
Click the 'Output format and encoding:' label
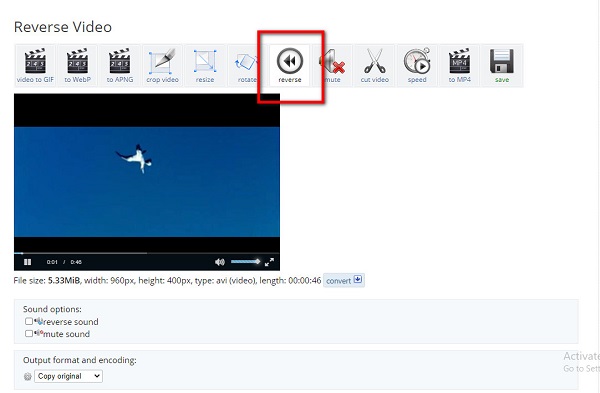(80, 360)
